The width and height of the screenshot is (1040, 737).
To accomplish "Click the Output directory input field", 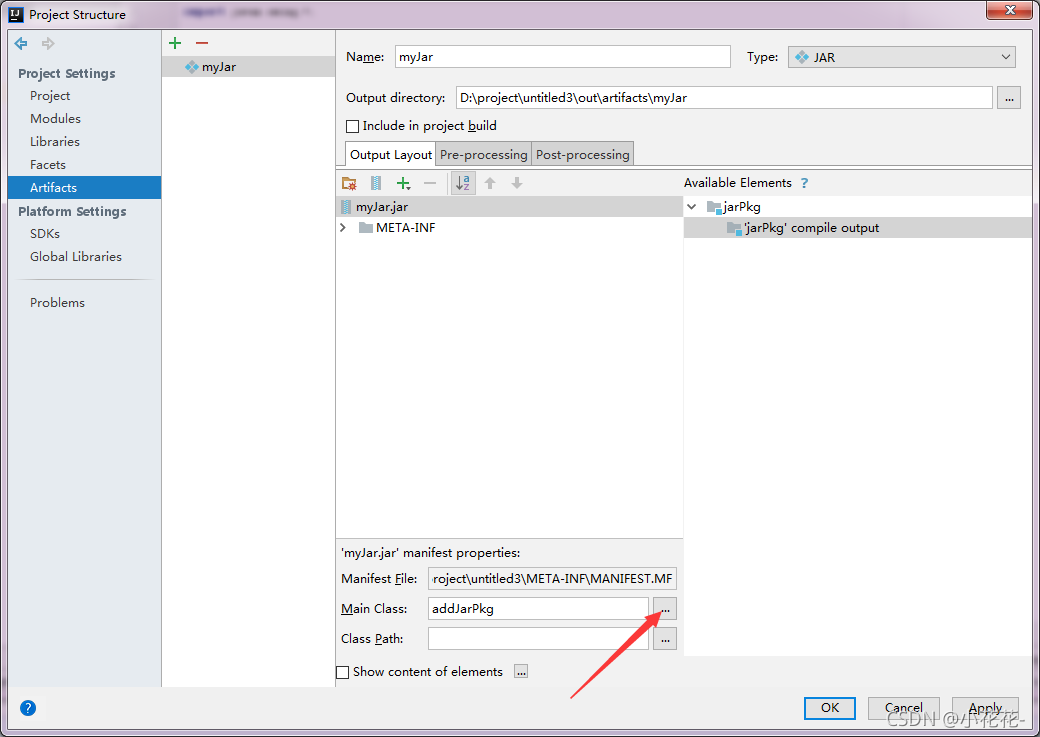I will [x=724, y=98].
